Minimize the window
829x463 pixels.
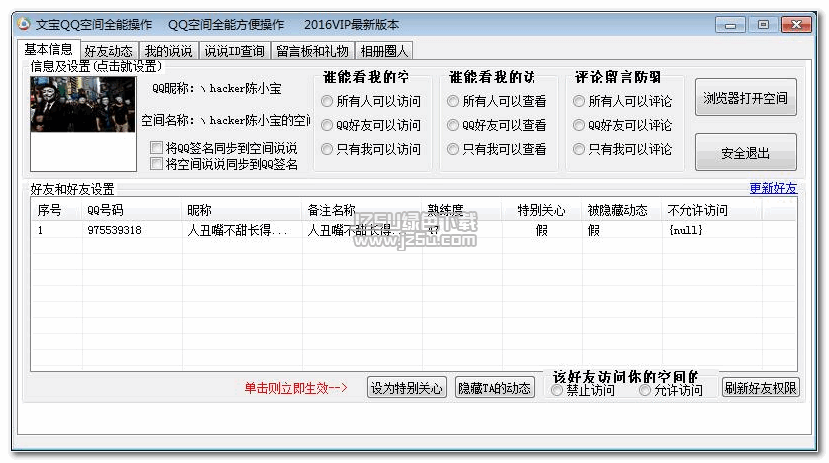coord(731,25)
